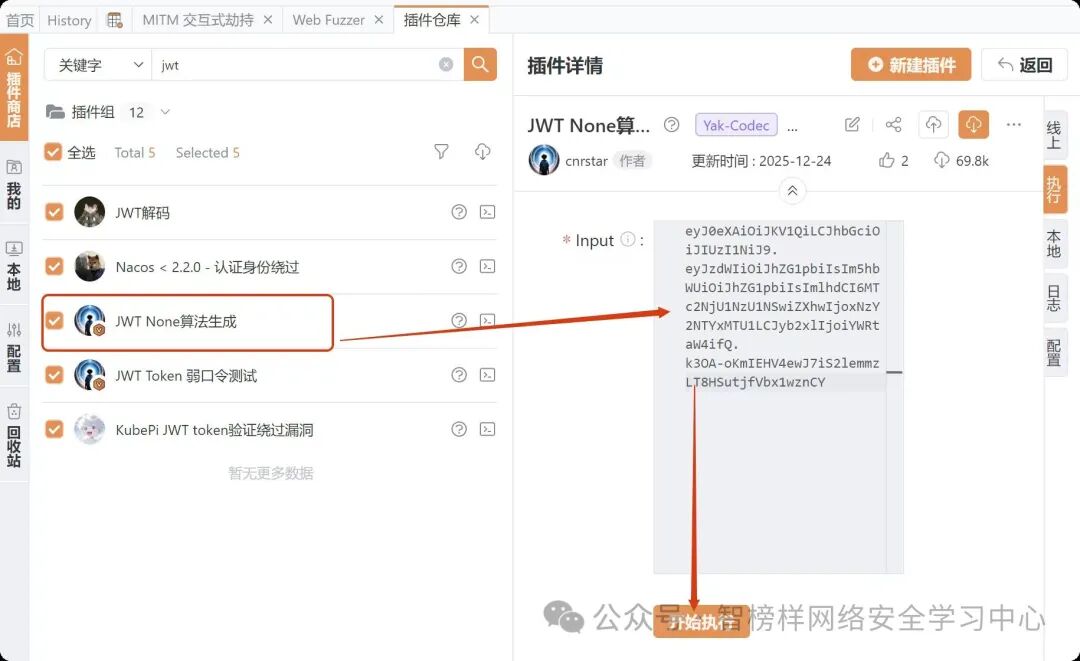Select the 线上 right side tab

[x=1054, y=134]
